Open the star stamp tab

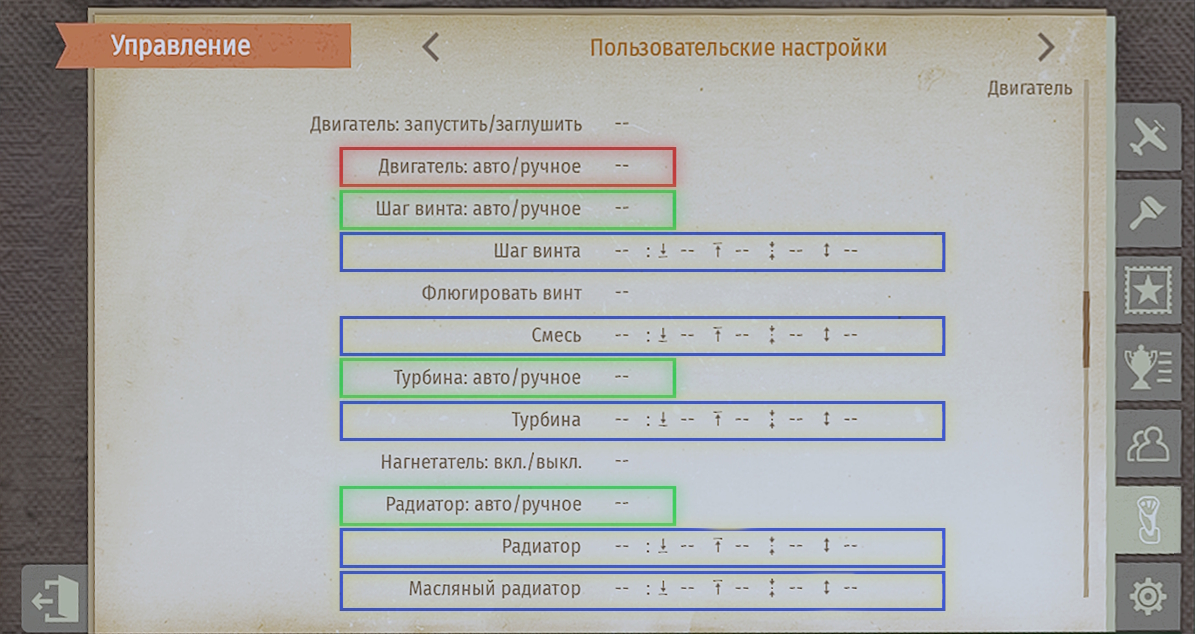click(x=1148, y=291)
